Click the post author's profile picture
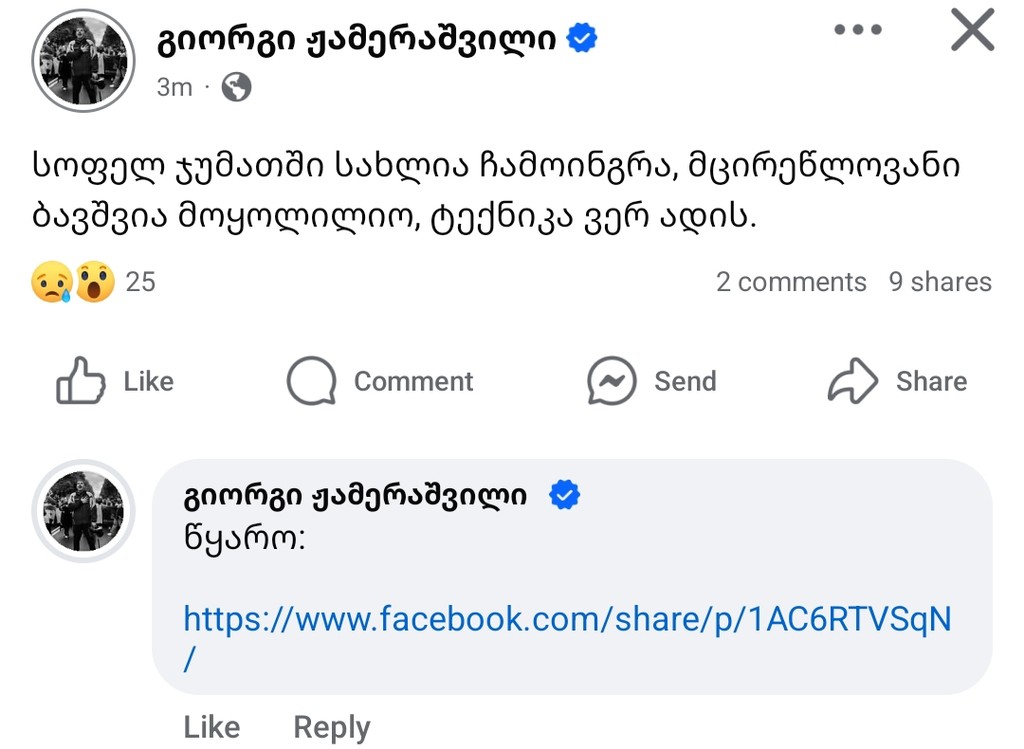 83,60
